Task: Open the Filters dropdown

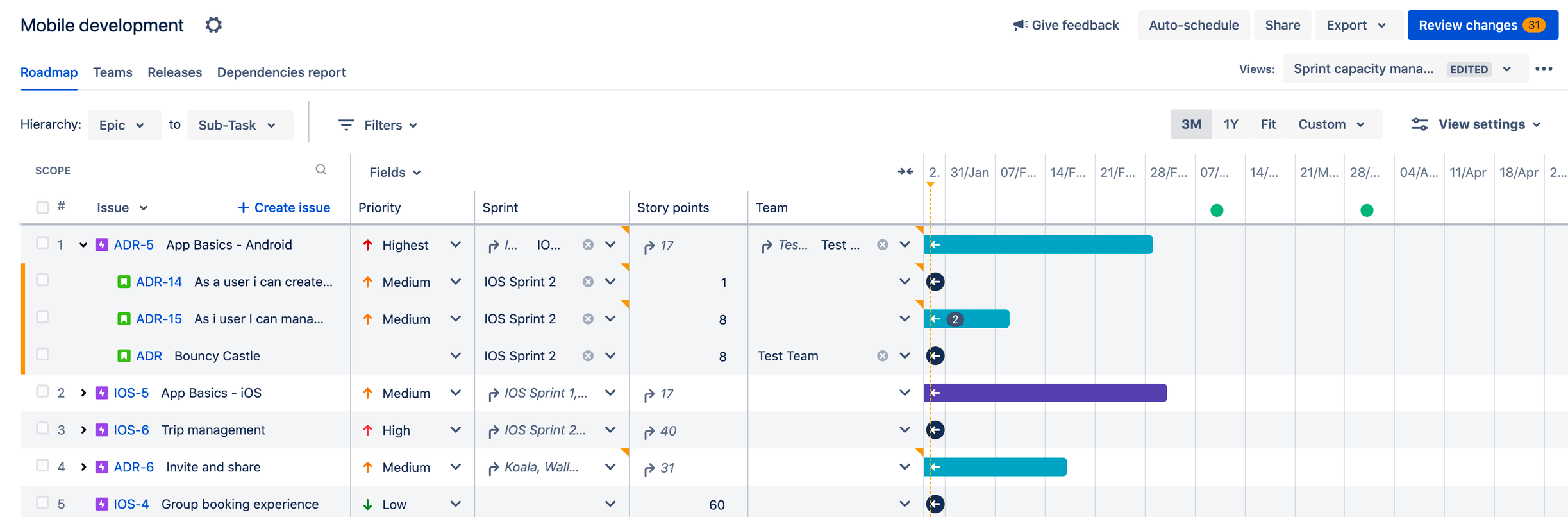Action: point(378,125)
